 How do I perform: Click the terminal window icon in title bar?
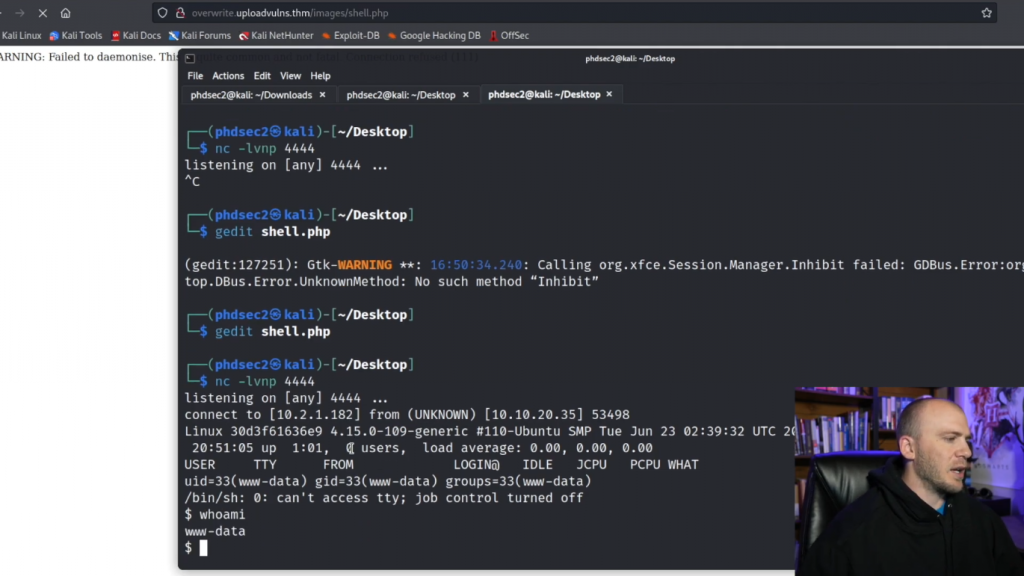tap(190, 58)
